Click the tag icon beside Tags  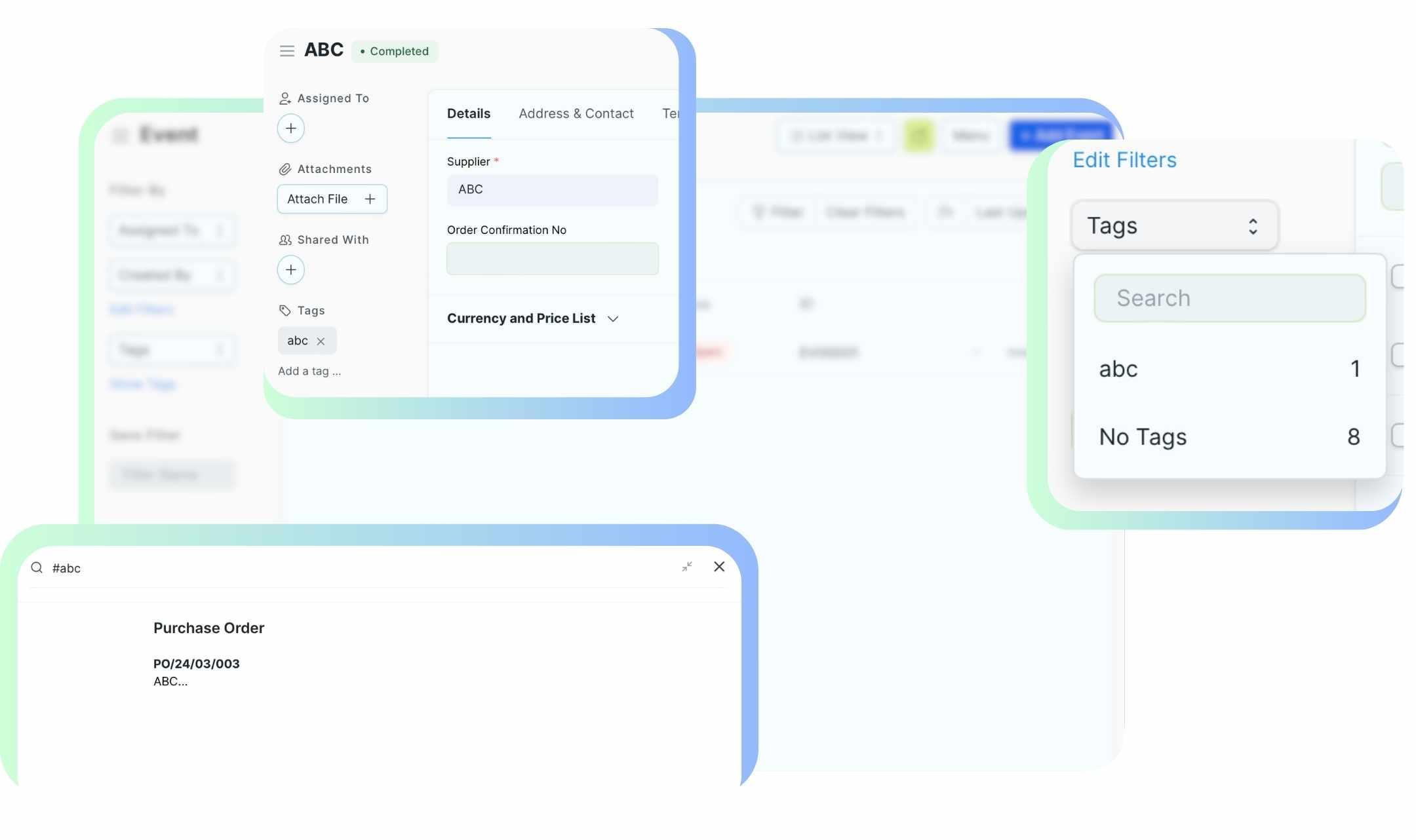(x=285, y=311)
